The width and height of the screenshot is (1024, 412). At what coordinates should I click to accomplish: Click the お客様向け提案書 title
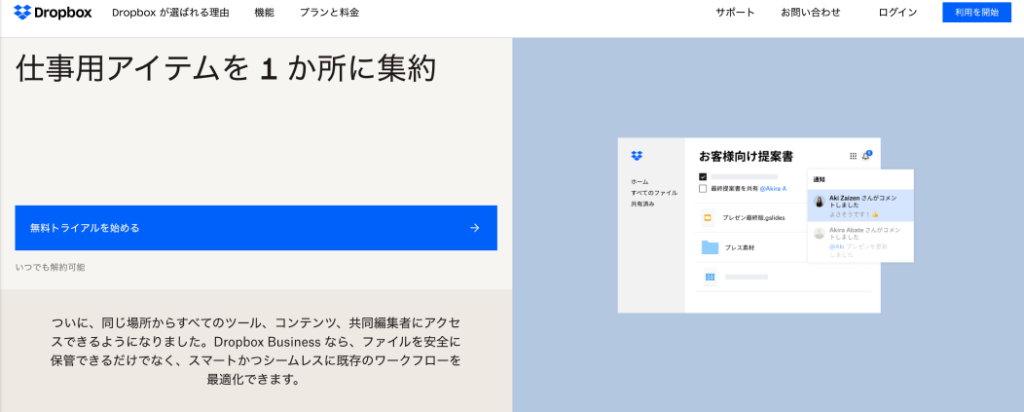[x=746, y=157]
